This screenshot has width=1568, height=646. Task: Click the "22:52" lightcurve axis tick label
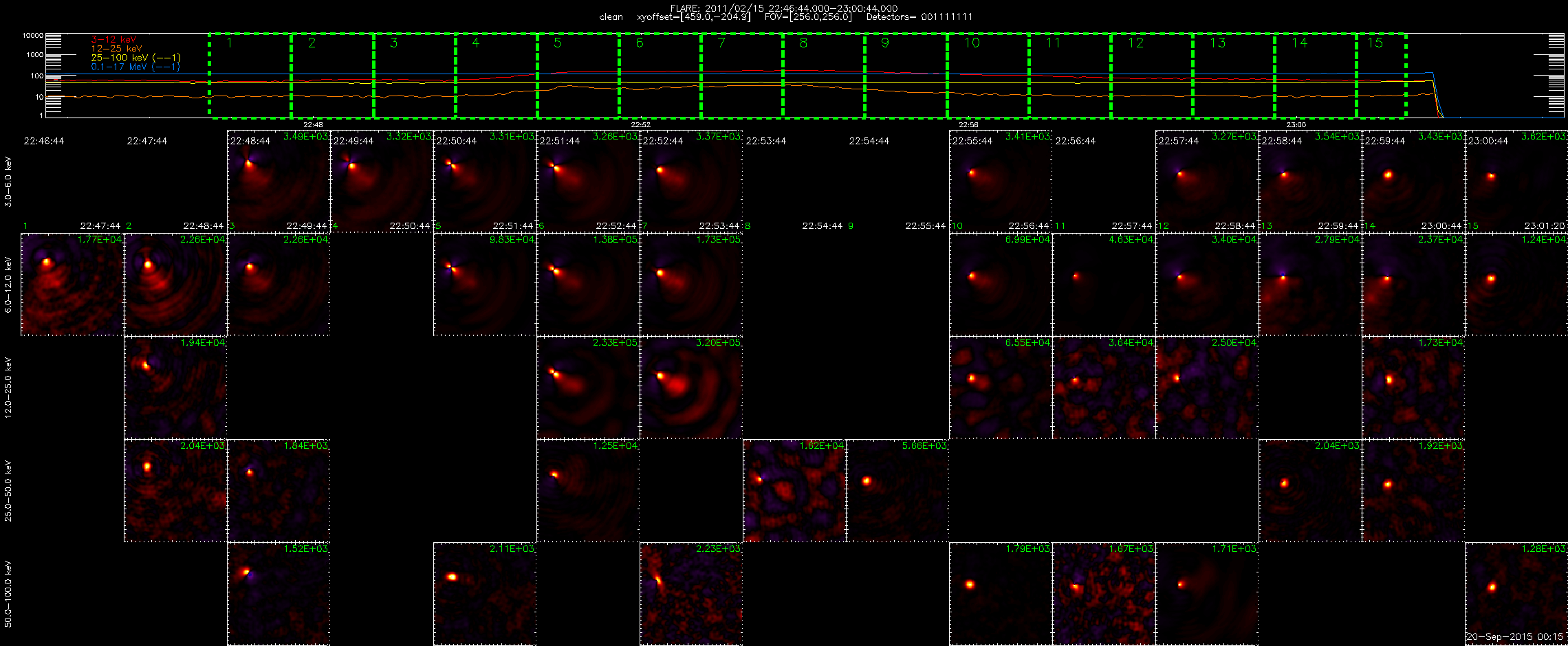[x=640, y=125]
